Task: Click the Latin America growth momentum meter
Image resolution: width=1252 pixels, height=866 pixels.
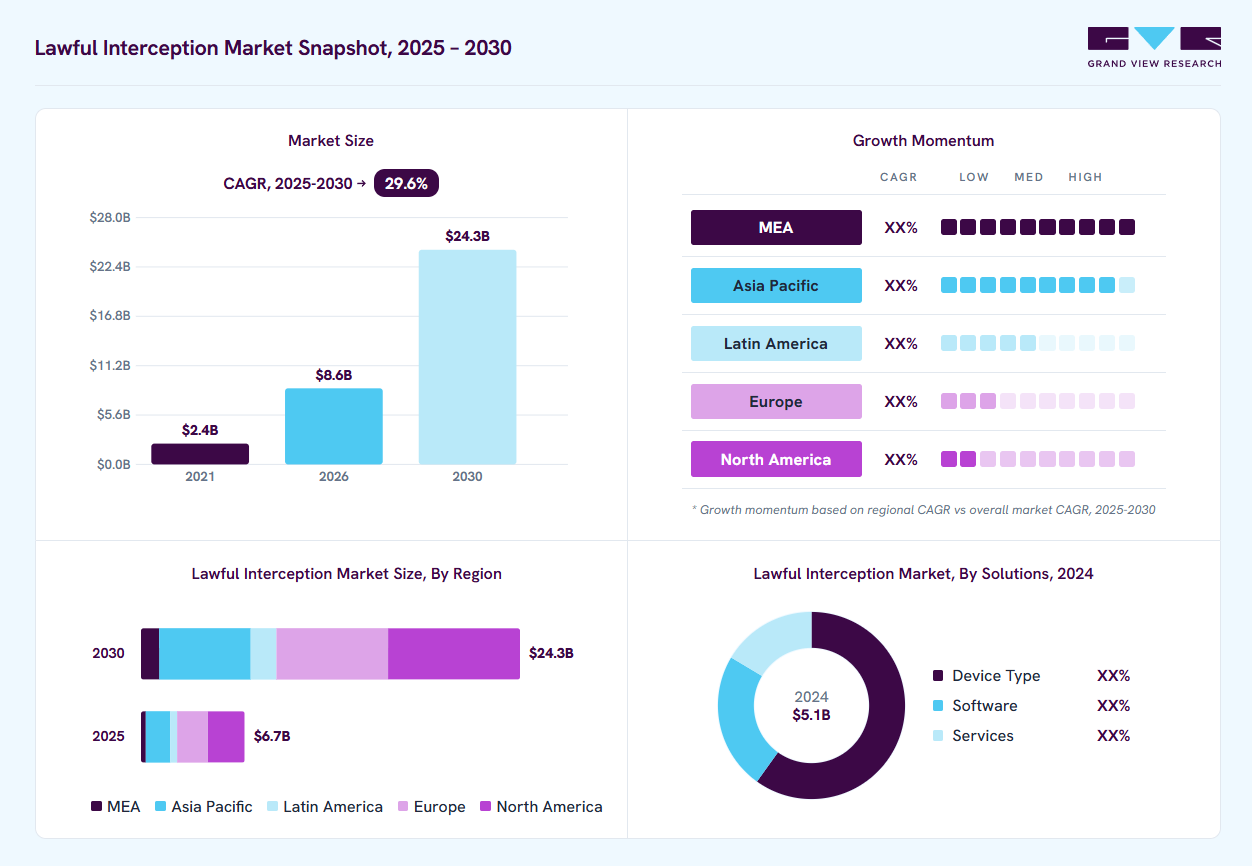Action: tap(1038, 343)
